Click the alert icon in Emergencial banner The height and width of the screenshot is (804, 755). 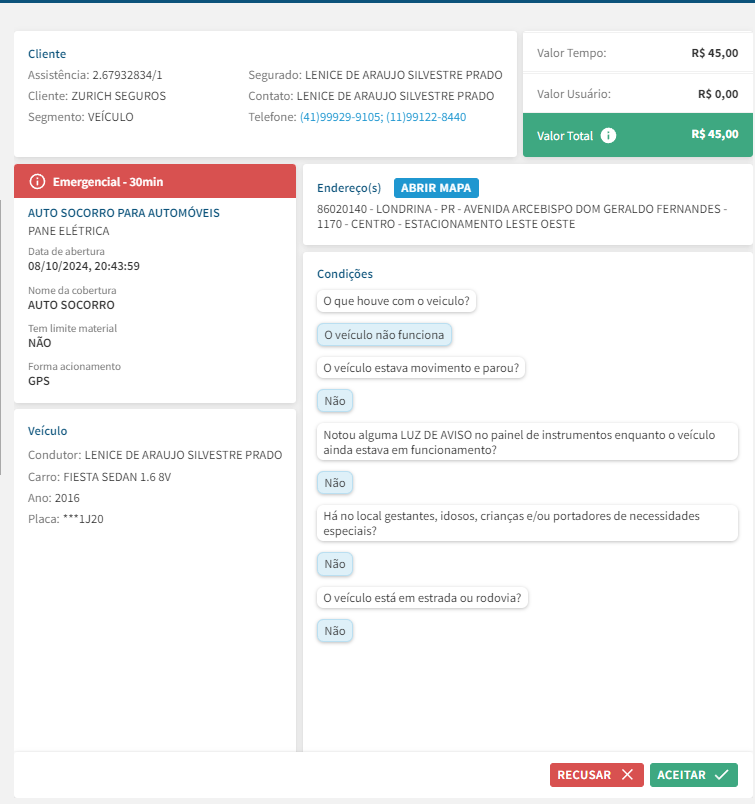[38, 182]
